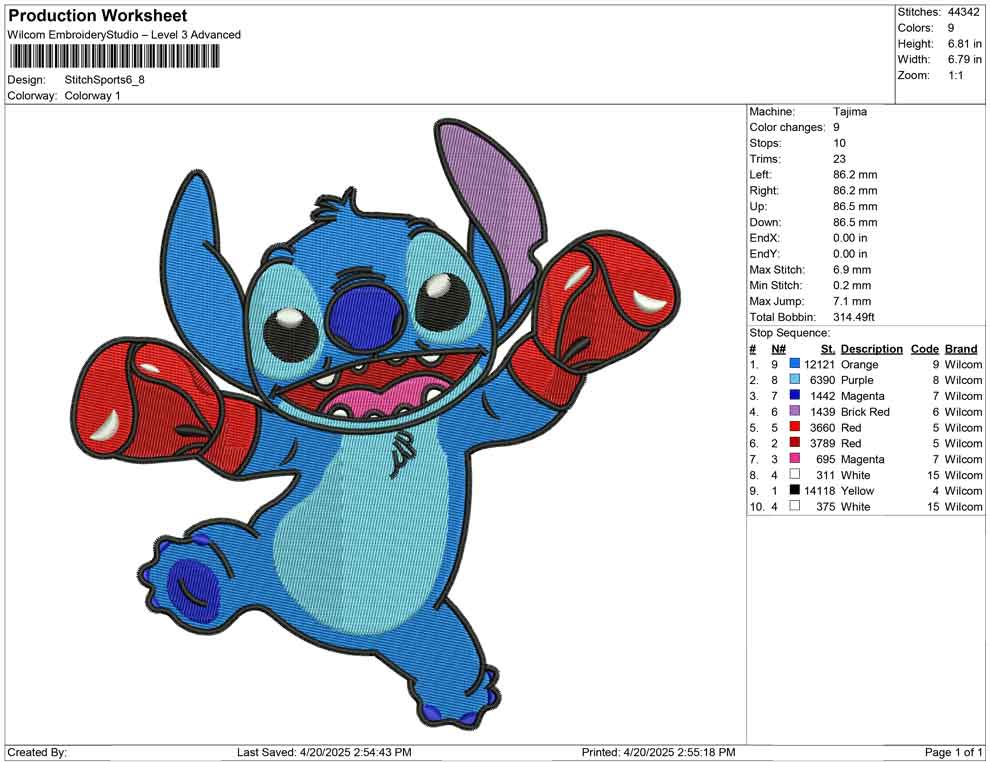Click the Total Bobbin value '314.49ft'
Viewport: 990px width, 762px height.
point(854,317)
